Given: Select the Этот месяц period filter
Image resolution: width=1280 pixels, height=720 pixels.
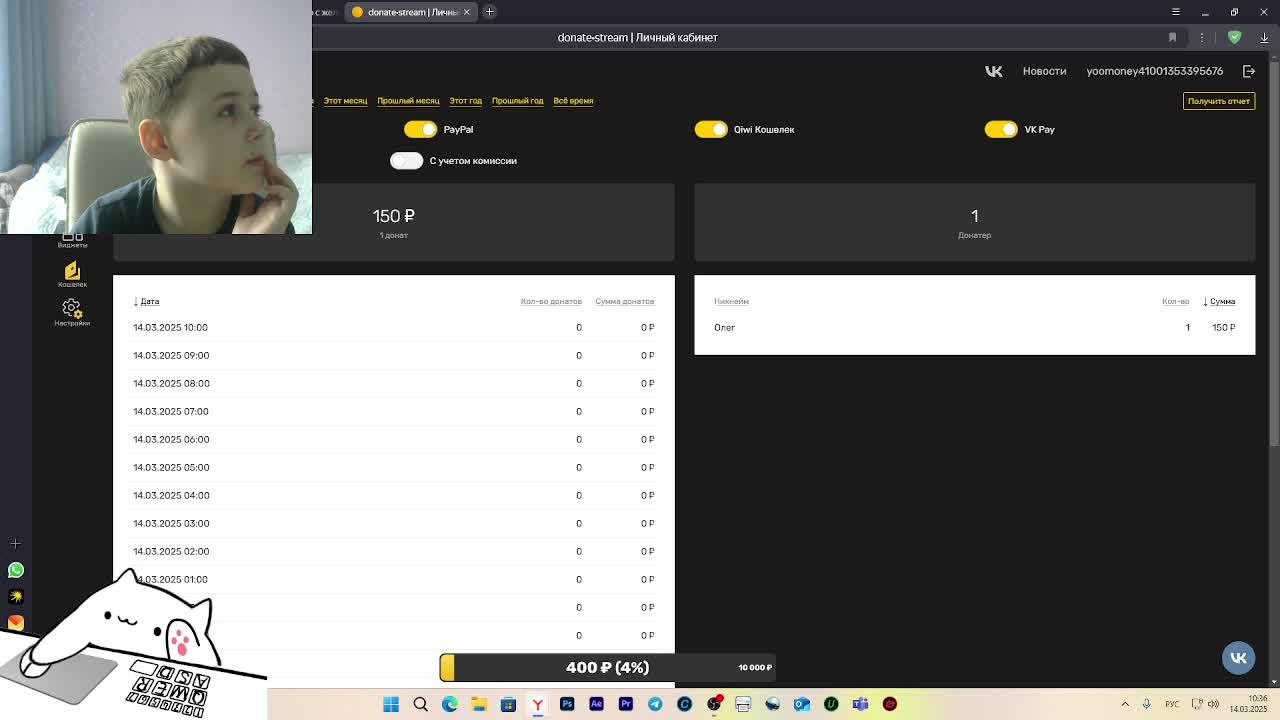Looking at the screenshot, I should 345,101.
